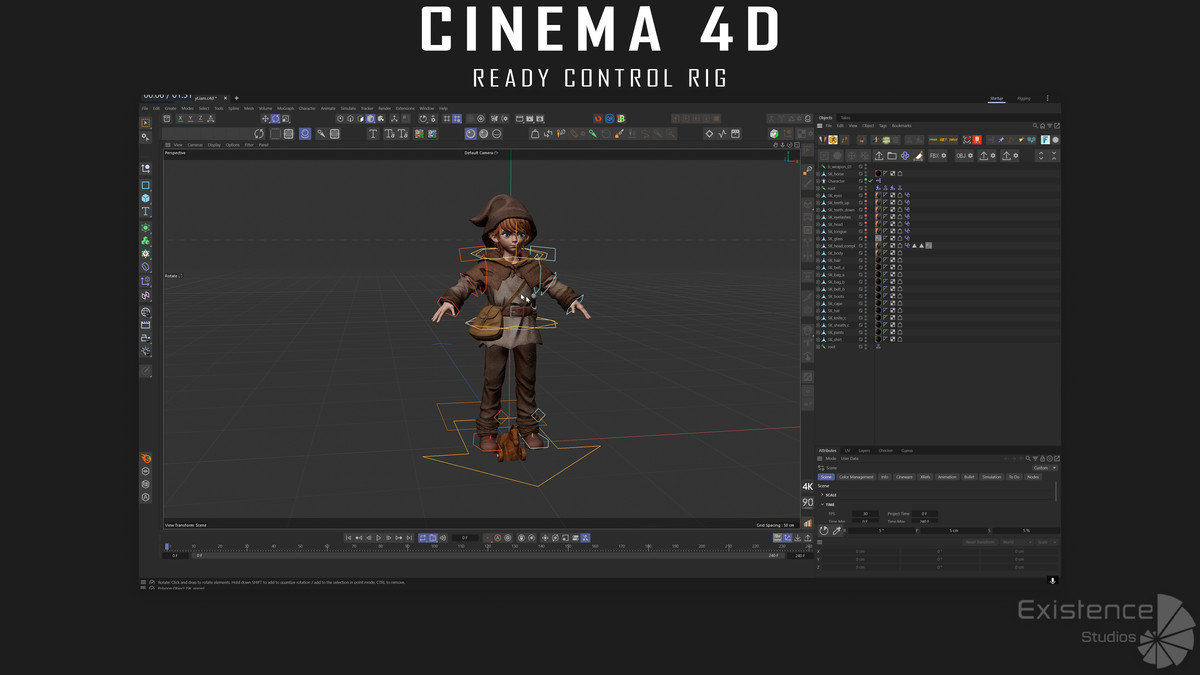
Task: Select the active Rotate tool icon
Action: (275, 119)
